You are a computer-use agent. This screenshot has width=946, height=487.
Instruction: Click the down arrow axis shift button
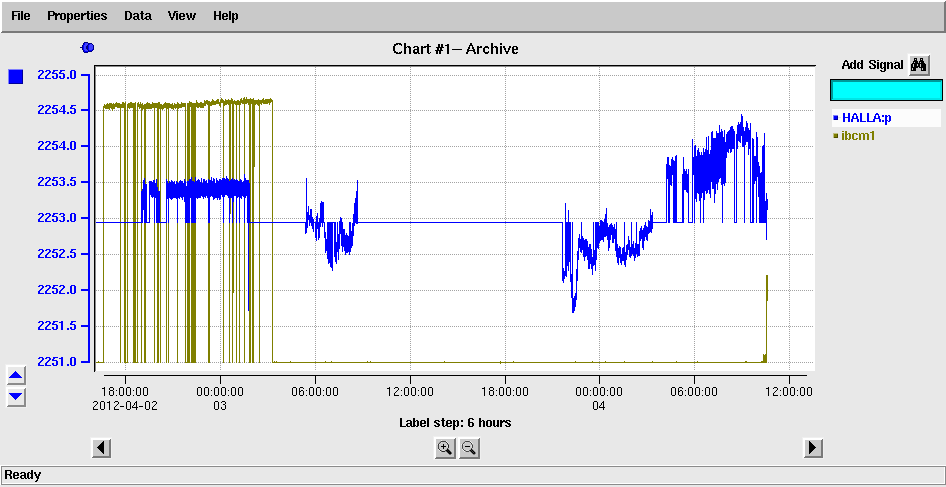(16, 396)
